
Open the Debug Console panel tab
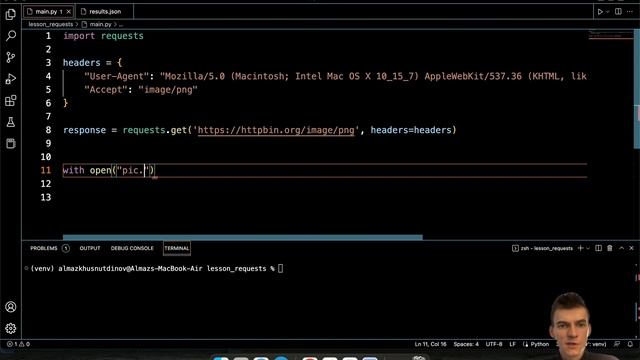[132, 248]
